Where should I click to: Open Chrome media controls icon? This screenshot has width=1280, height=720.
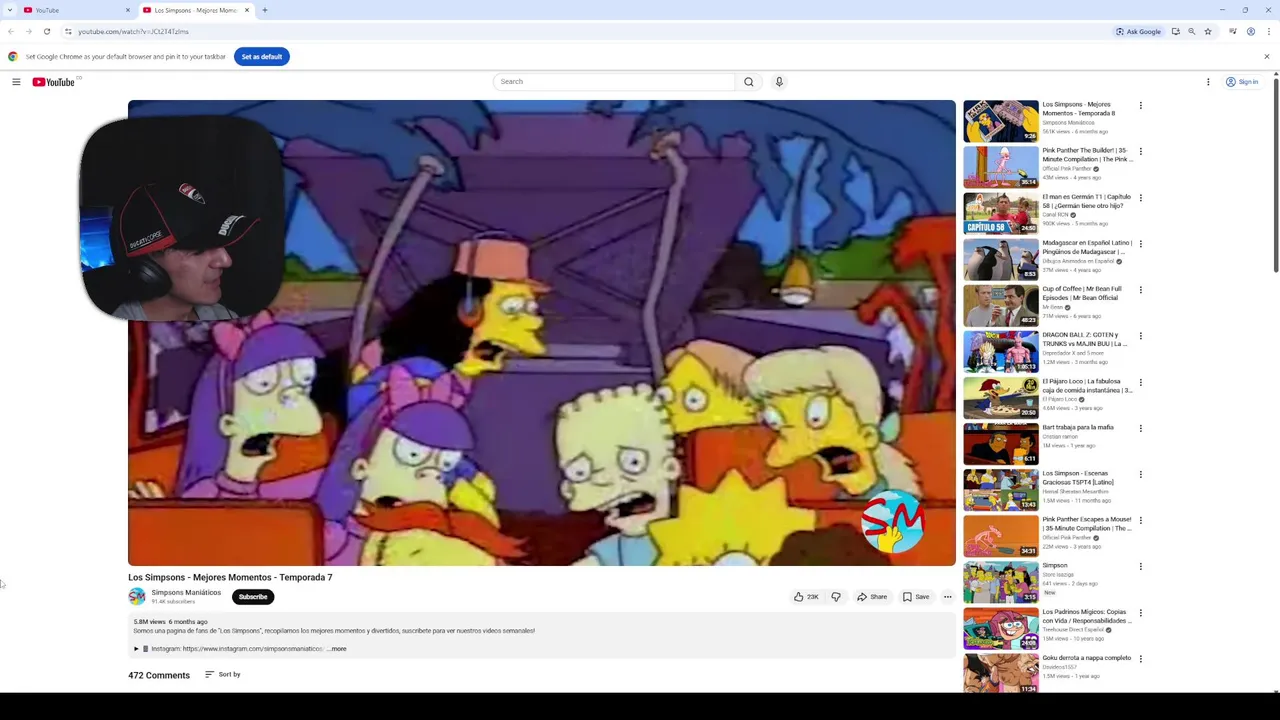click(1233, 32)
